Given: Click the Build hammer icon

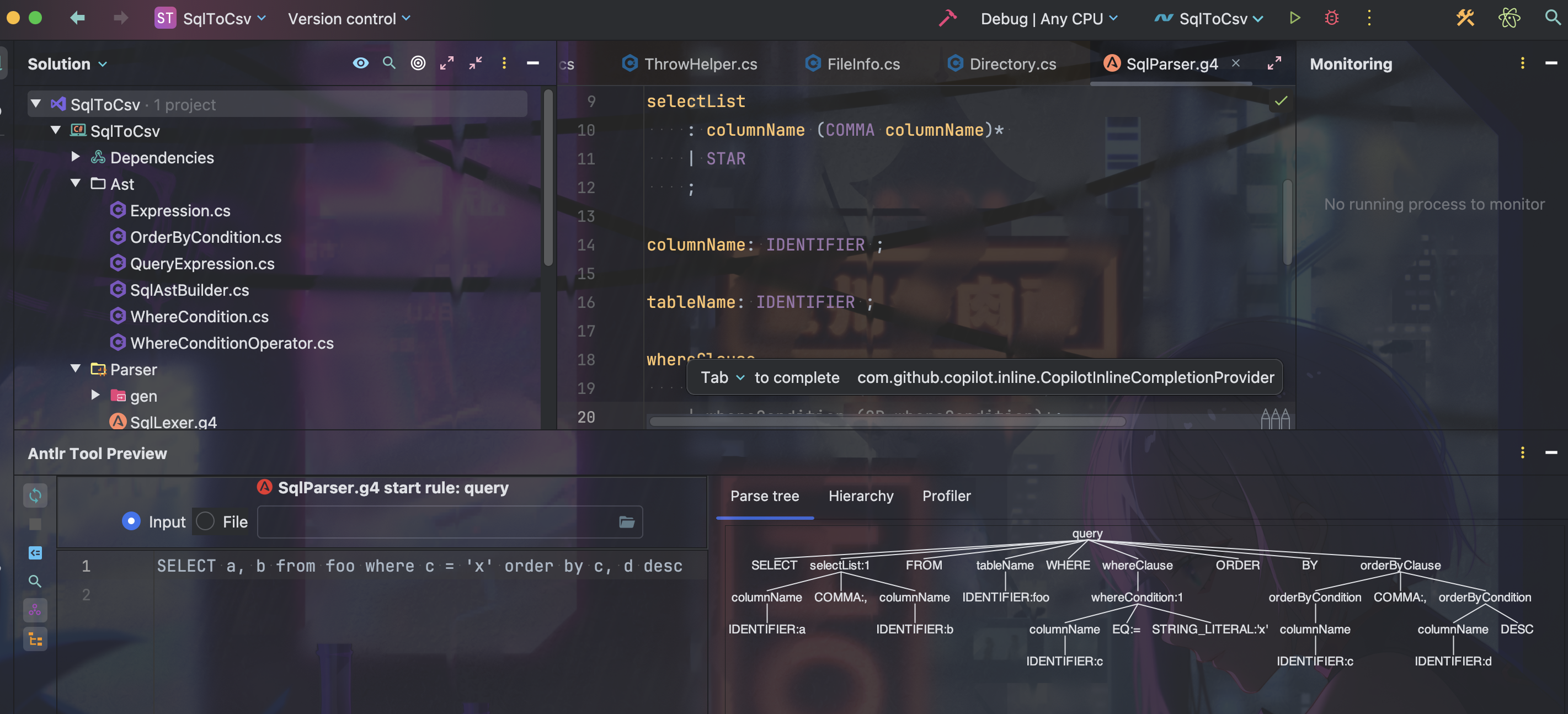Looking at the screenshot, I should (948, 18).
